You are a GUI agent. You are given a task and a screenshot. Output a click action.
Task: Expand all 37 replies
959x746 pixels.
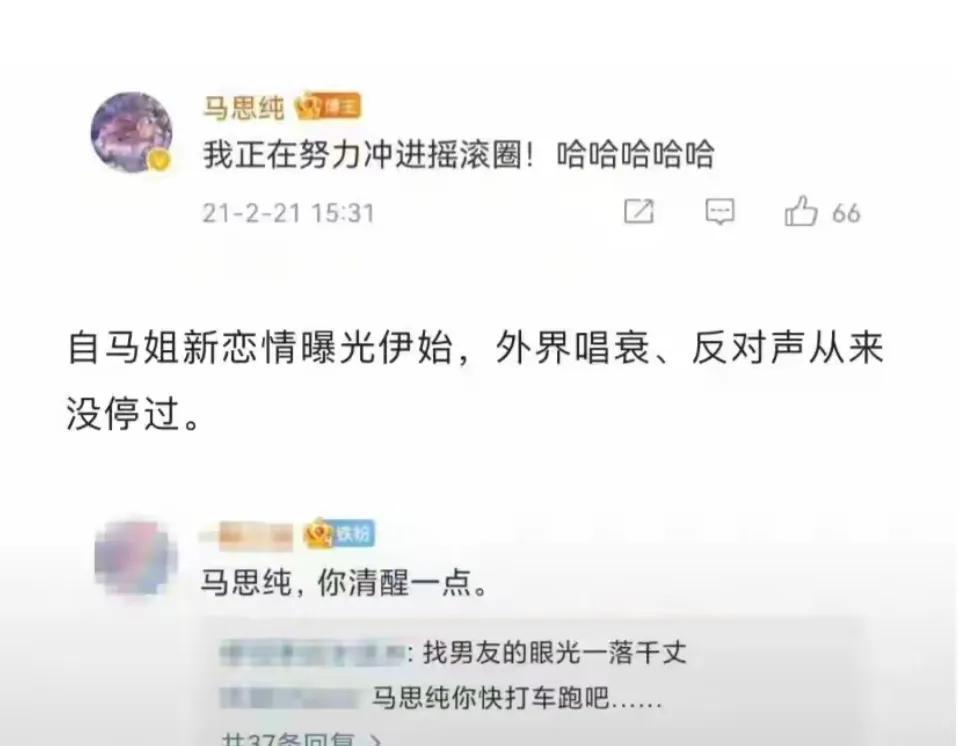302,739
